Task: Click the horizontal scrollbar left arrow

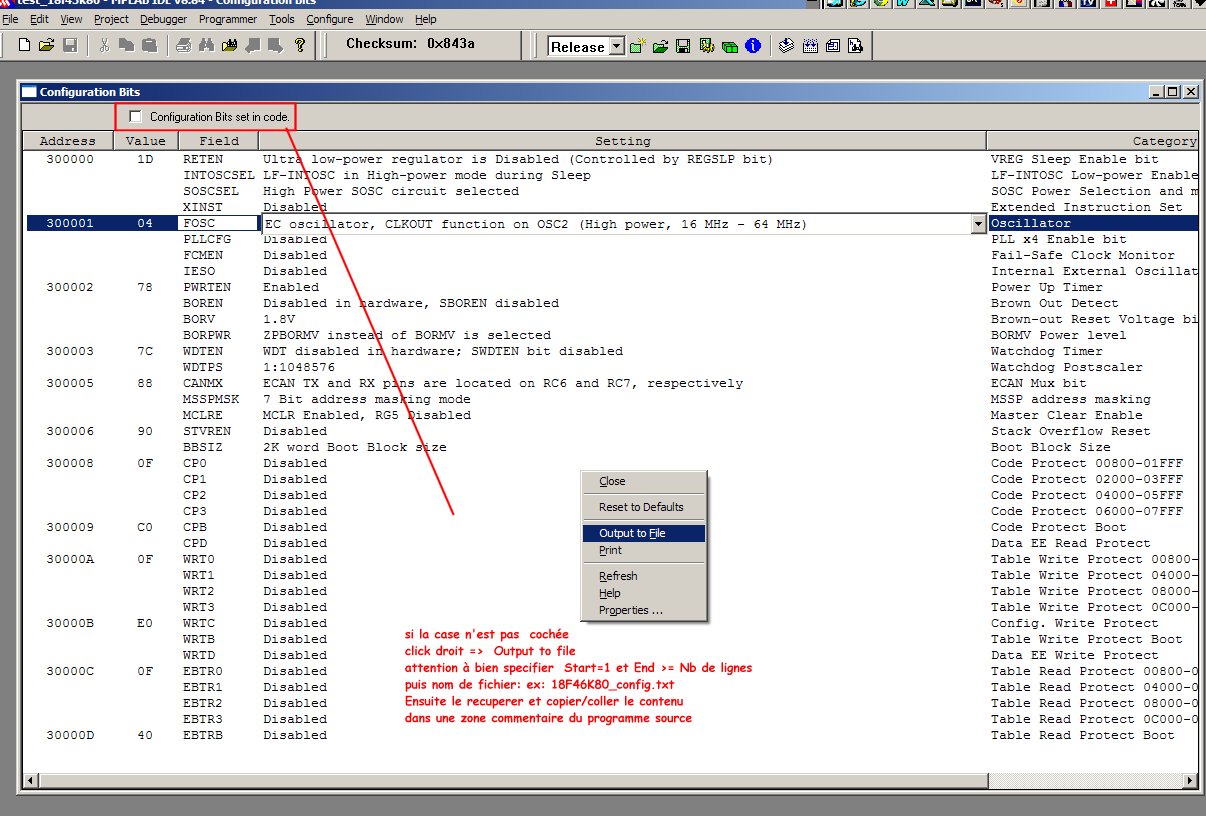Action: pos(32,780)
